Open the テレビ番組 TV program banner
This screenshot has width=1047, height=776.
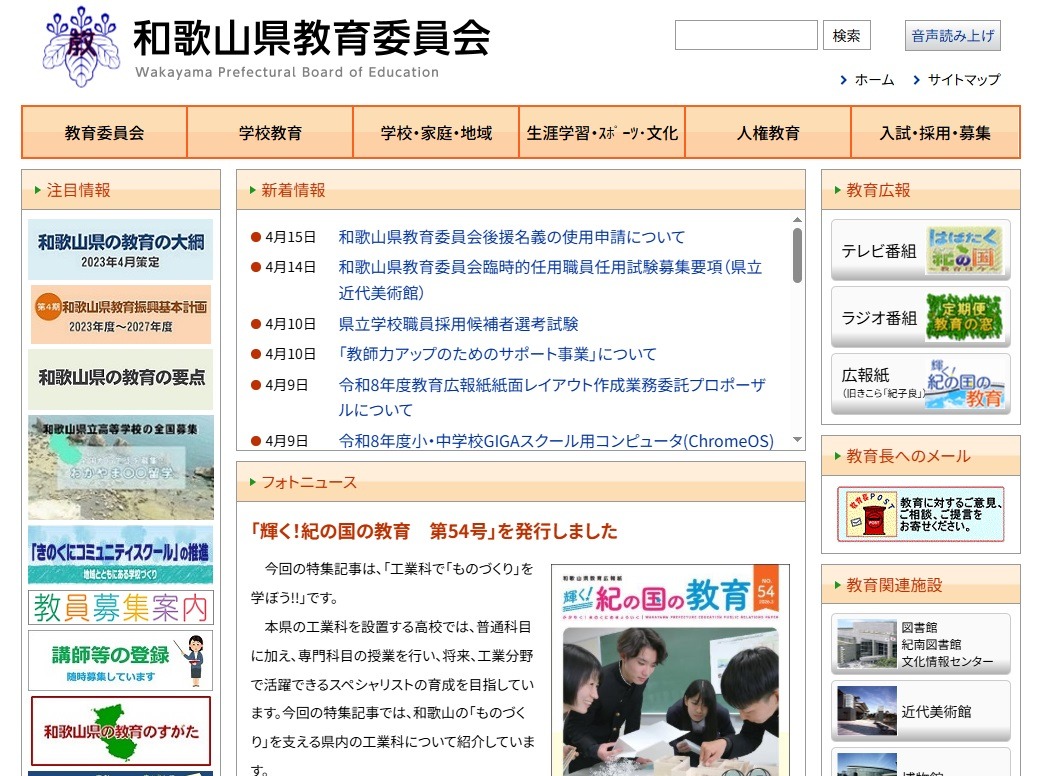[x=920, y=249]
